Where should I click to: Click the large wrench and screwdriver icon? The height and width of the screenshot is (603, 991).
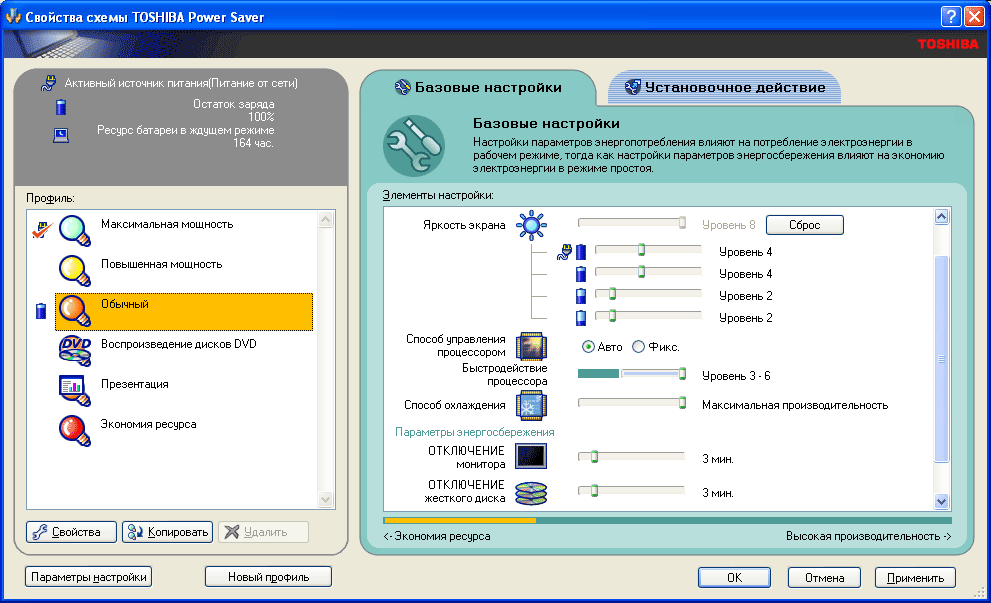pos(414,145)
